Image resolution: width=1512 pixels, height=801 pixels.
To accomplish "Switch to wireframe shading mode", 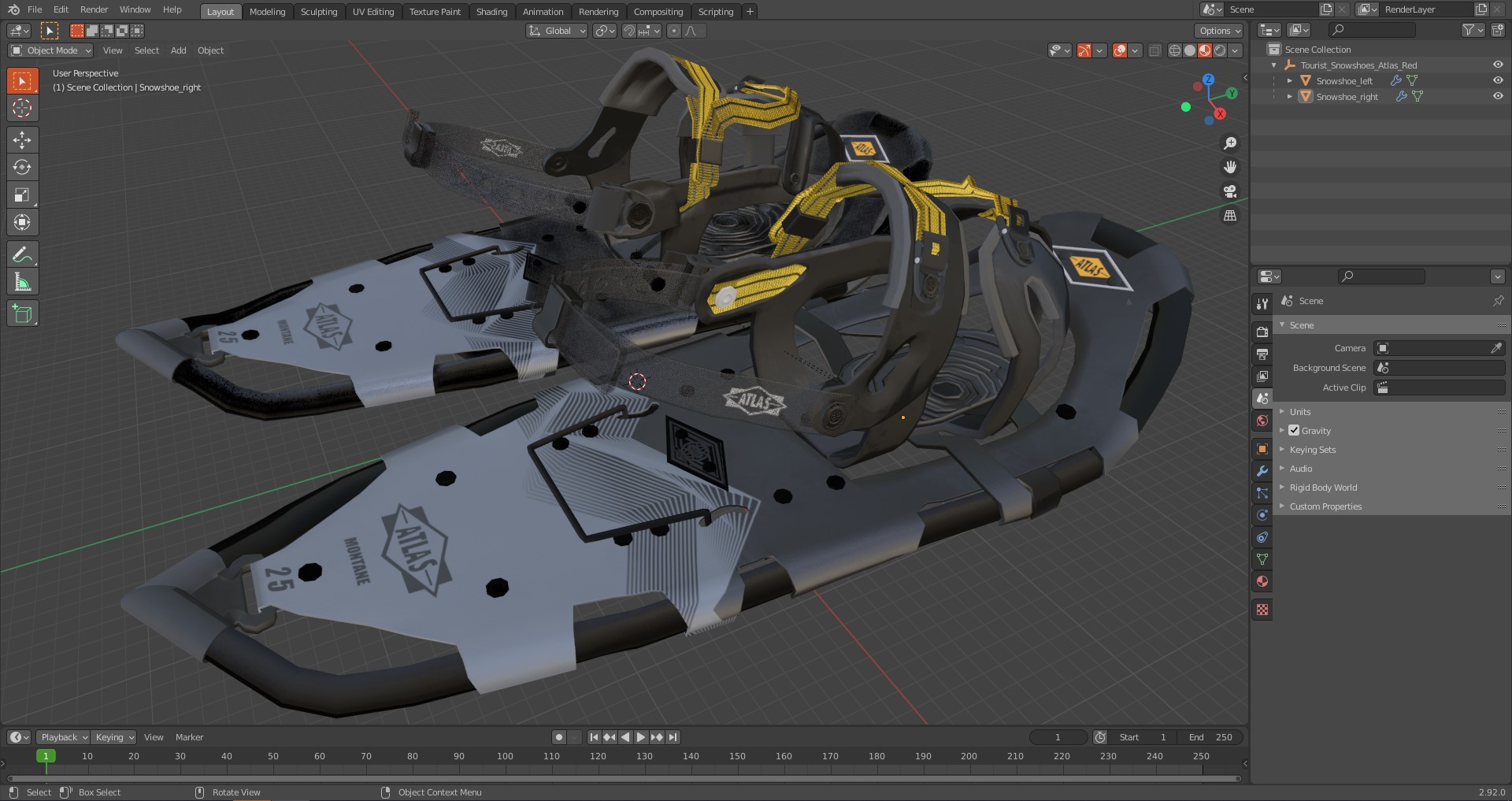I will pyautogui.click(x=1175, y=50).
